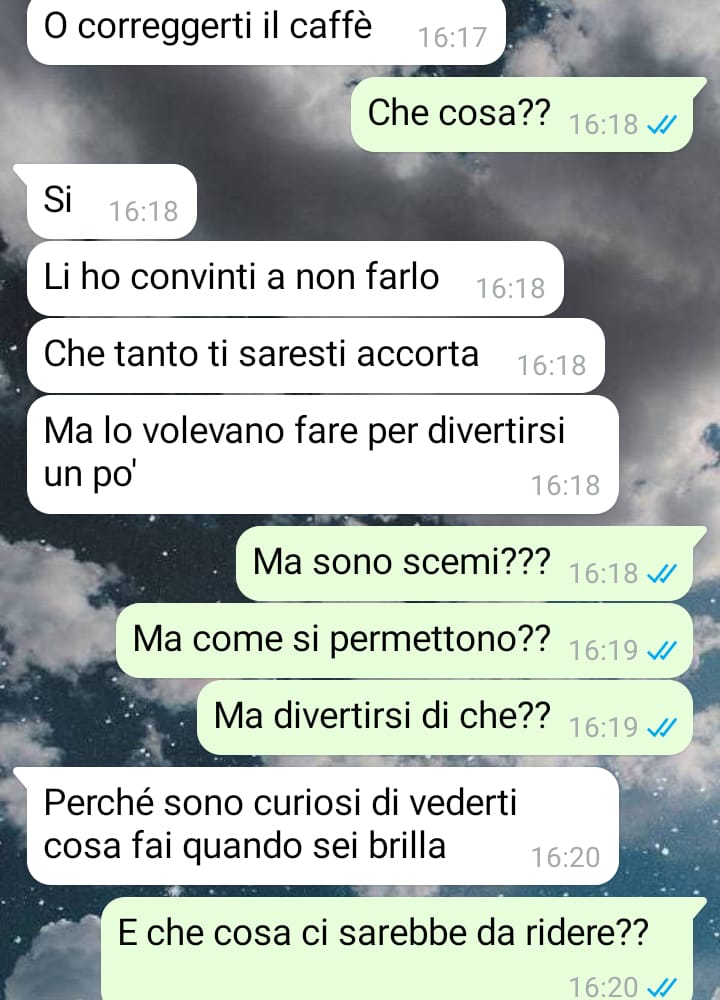This screenshot has width=720, height=1000.
Task: Tap read ticks on 'E che cosa ci sarebbe' message
Action: click(662, 987)
